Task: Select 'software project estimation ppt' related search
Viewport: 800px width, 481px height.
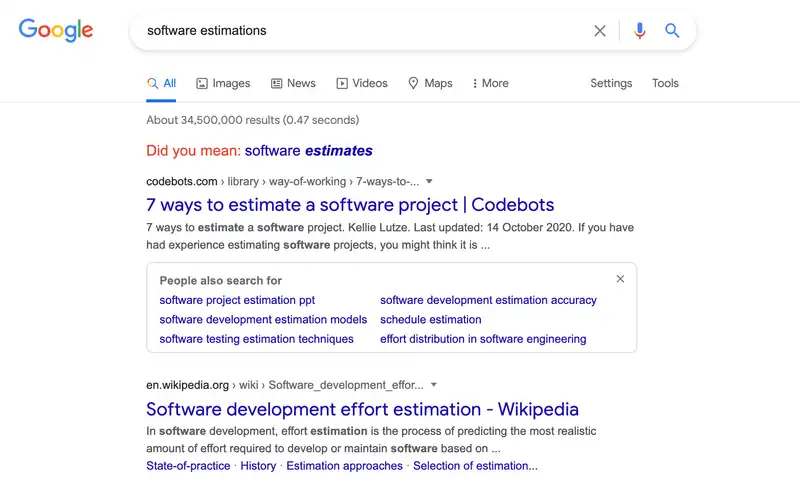Action: click(237, 300)
